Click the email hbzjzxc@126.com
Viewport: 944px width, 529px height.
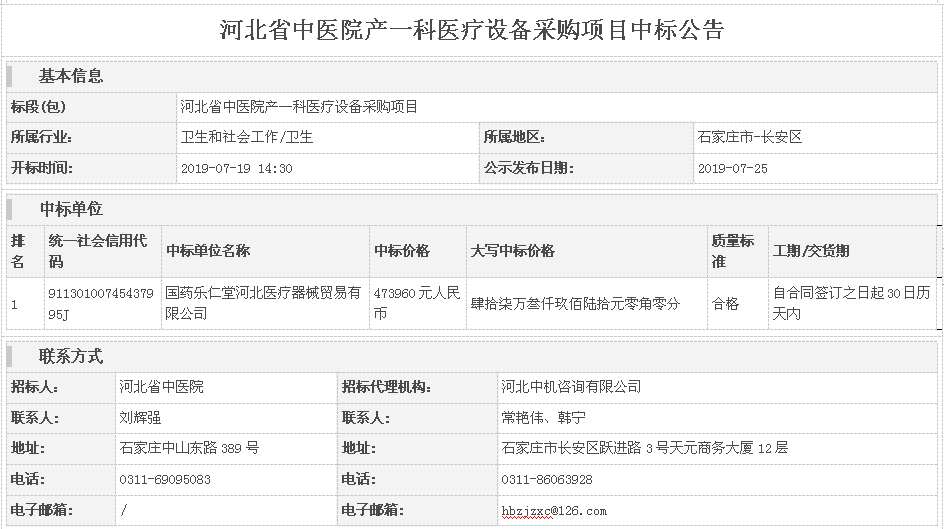[554, 511]
